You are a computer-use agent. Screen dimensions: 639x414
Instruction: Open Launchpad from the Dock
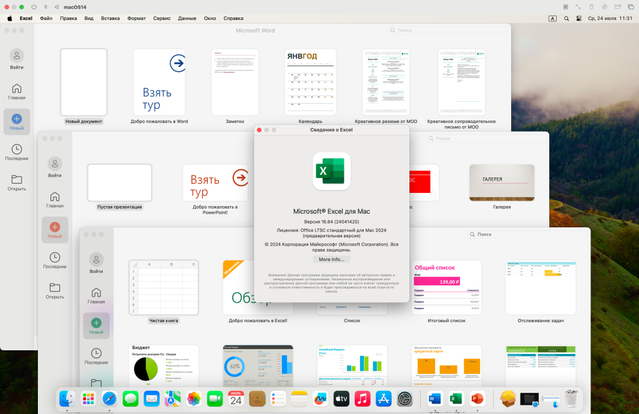(88, 399)
